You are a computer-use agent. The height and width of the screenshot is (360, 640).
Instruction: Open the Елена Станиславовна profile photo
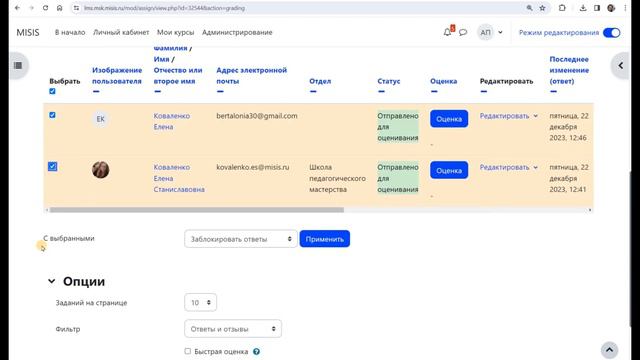point(100,170)
